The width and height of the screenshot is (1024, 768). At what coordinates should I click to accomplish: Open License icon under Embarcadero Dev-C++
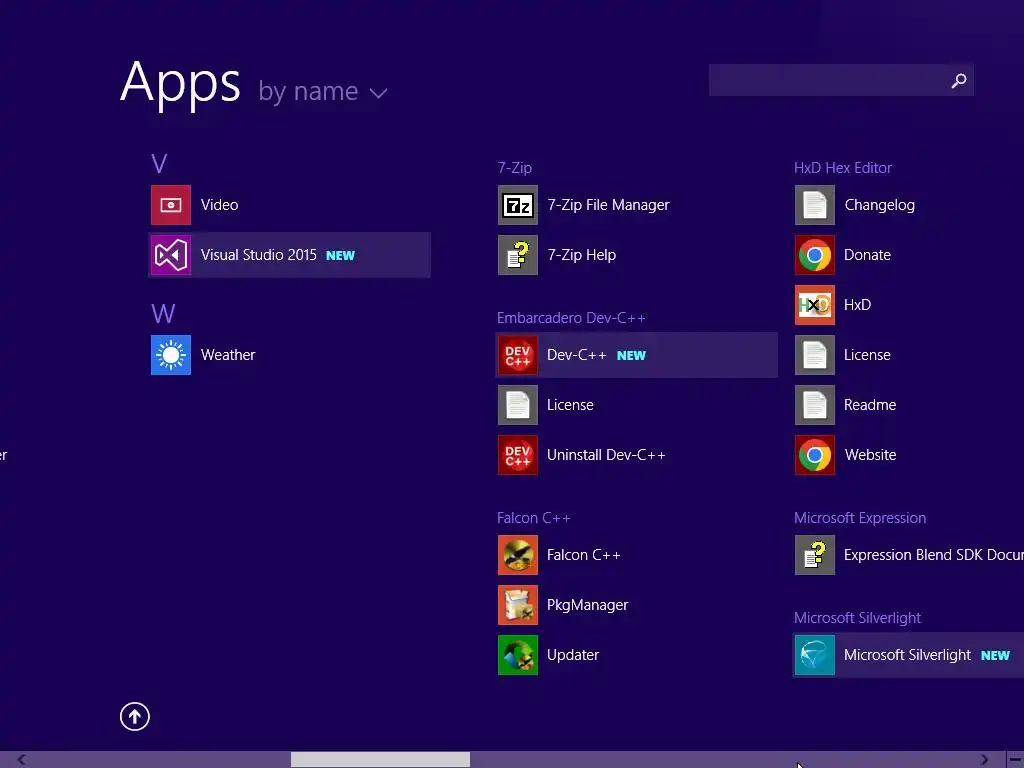coord(518,405)
